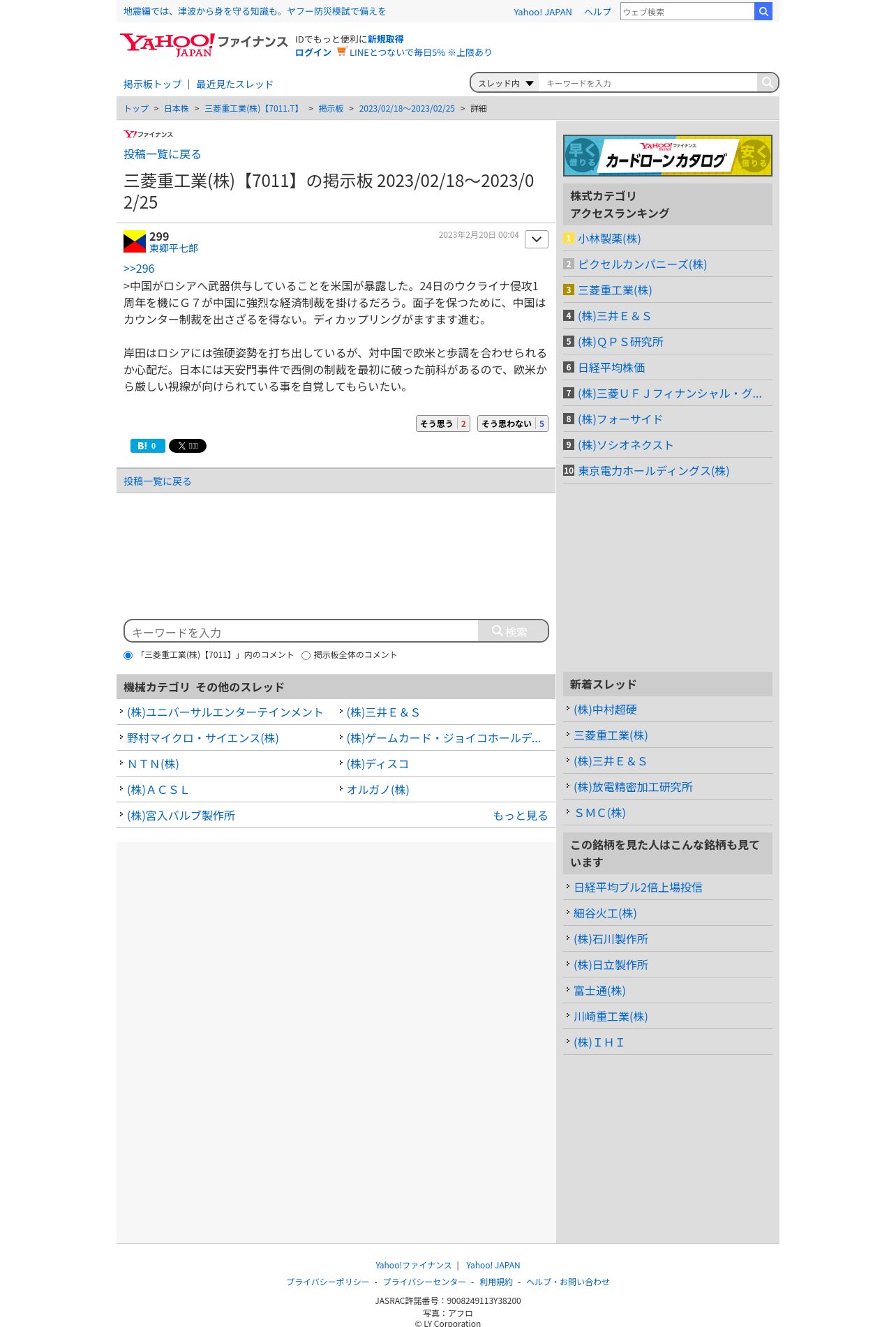Open new thread (株)放電精密加工研究所
The image size is (896, 1327).
[633, 787]
